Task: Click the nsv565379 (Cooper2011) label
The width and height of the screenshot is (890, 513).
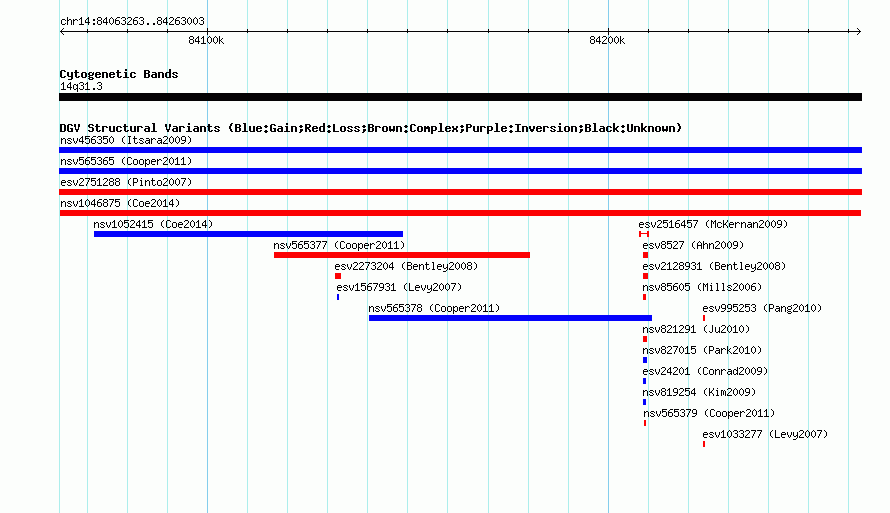Action: click(709, 413)
